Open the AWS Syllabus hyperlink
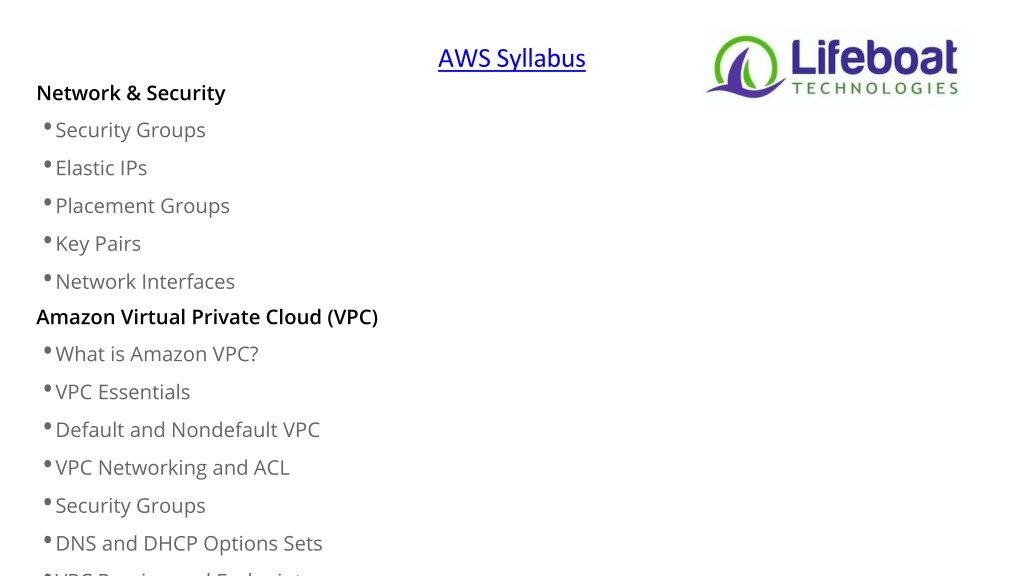The height and width of the screenshot is (576, 1024). coord(511,59)
